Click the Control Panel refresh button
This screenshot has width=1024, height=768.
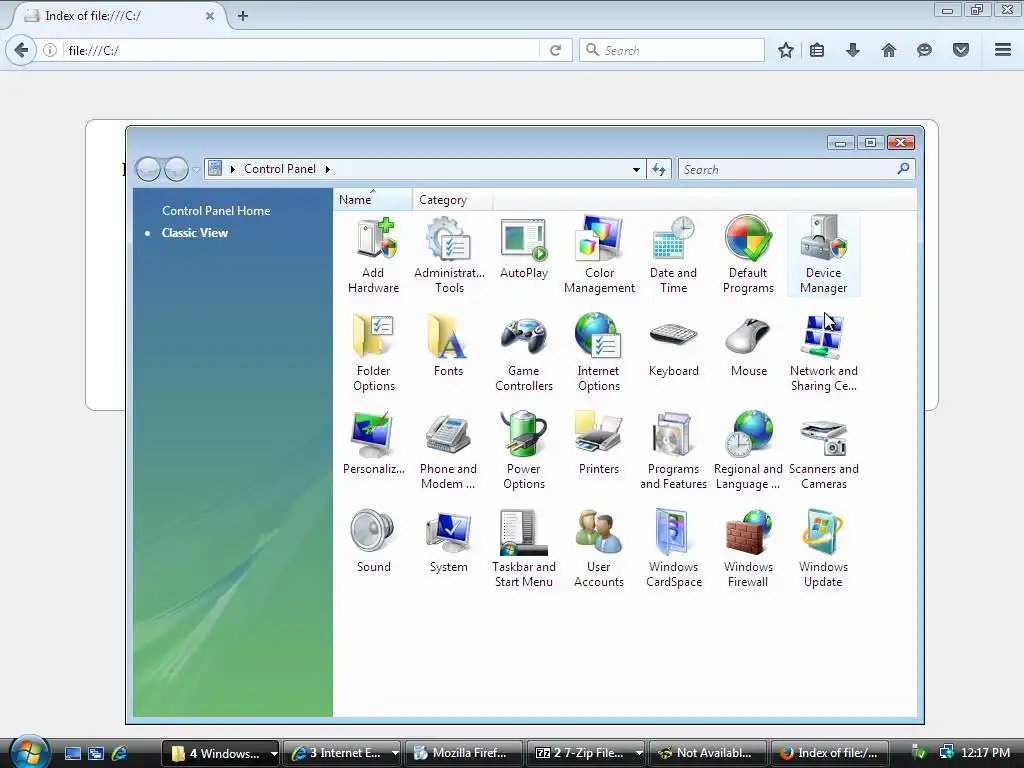pyautogui.click(x=659, y=170)
